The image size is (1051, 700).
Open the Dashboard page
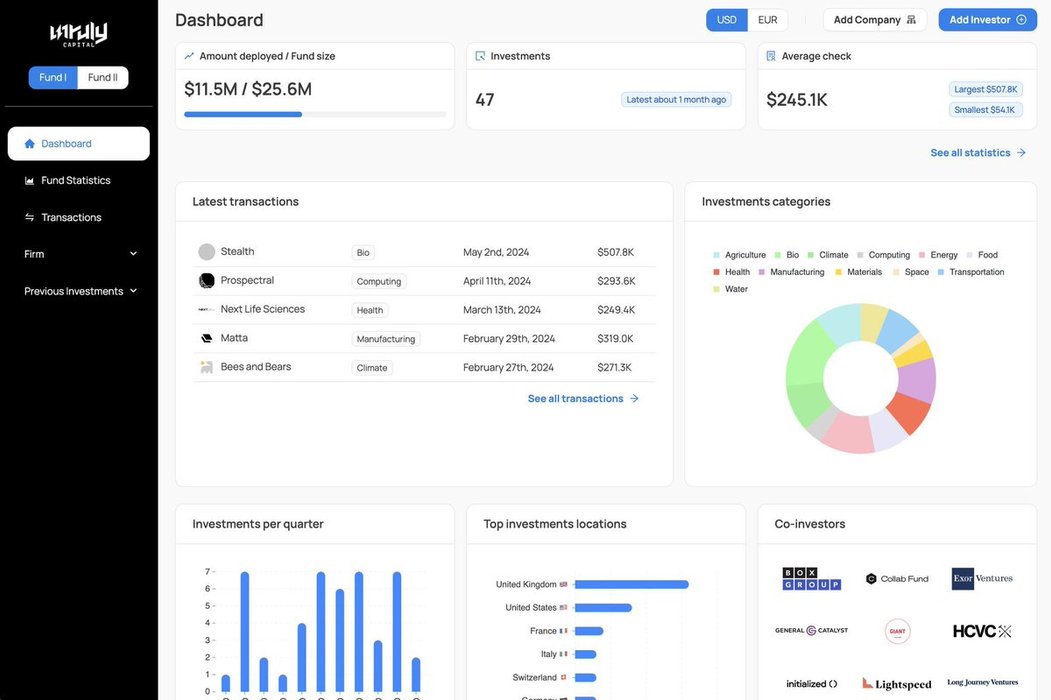pyautogui.click(x=78, y=143)
